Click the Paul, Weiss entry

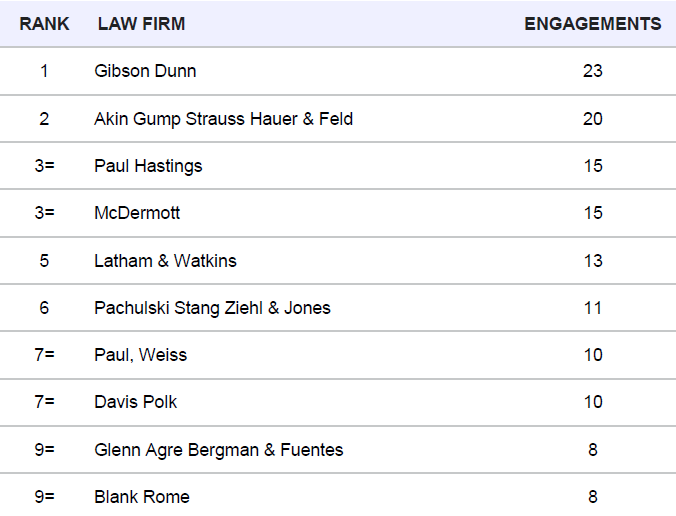[x=141, y=355]
